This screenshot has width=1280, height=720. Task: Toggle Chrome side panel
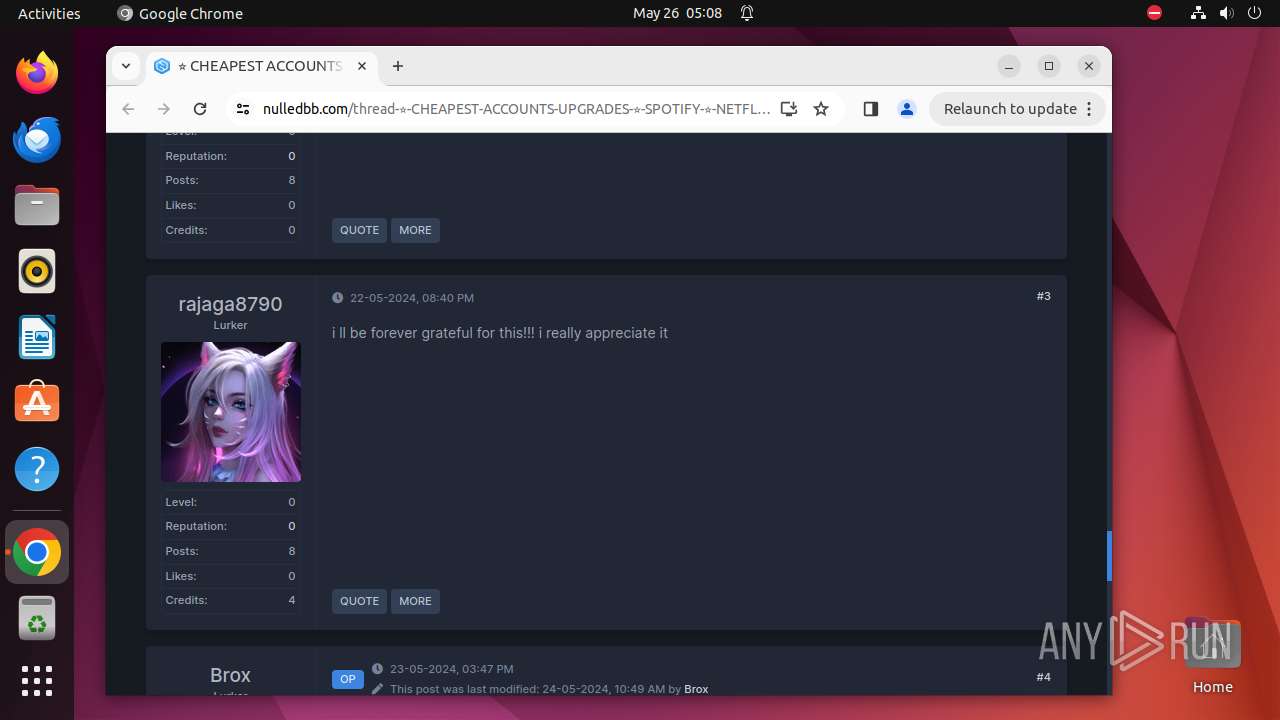pyautogui.click(x=870, y=109)
